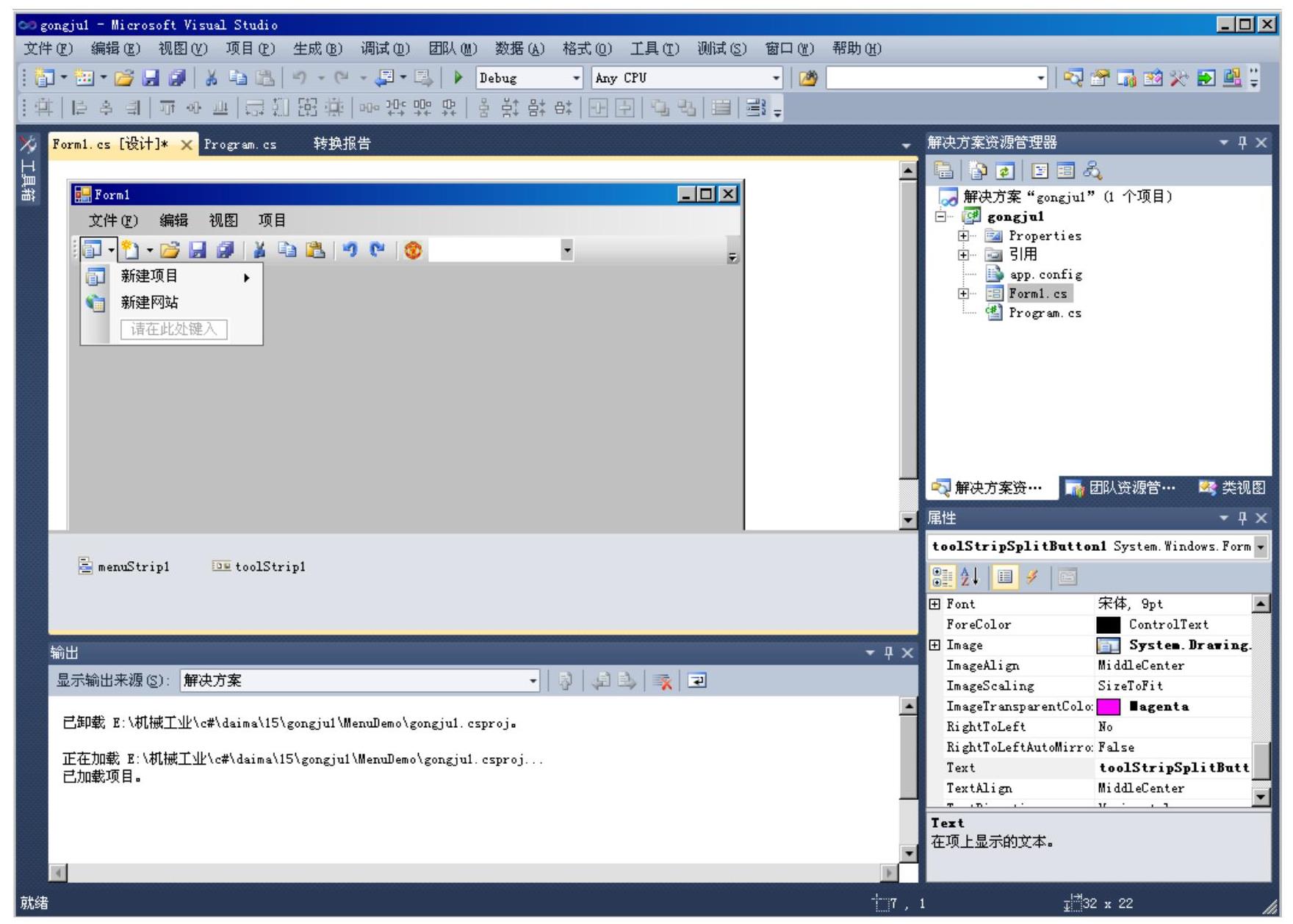Screen dimensions: 1293x924
Task: Click the green Start Debugging arrow
Action: click(458, 78)
